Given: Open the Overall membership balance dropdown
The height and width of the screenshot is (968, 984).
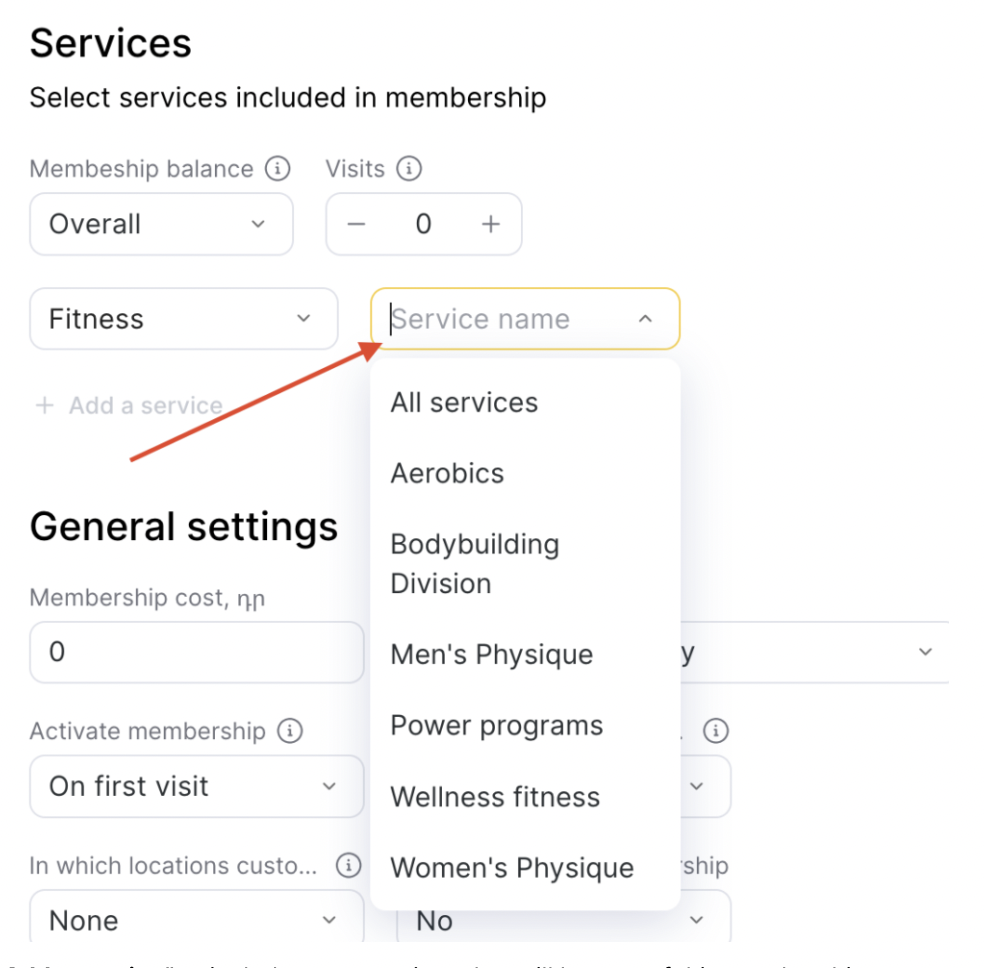Looking at the screenshot, I should click(161, 224).
